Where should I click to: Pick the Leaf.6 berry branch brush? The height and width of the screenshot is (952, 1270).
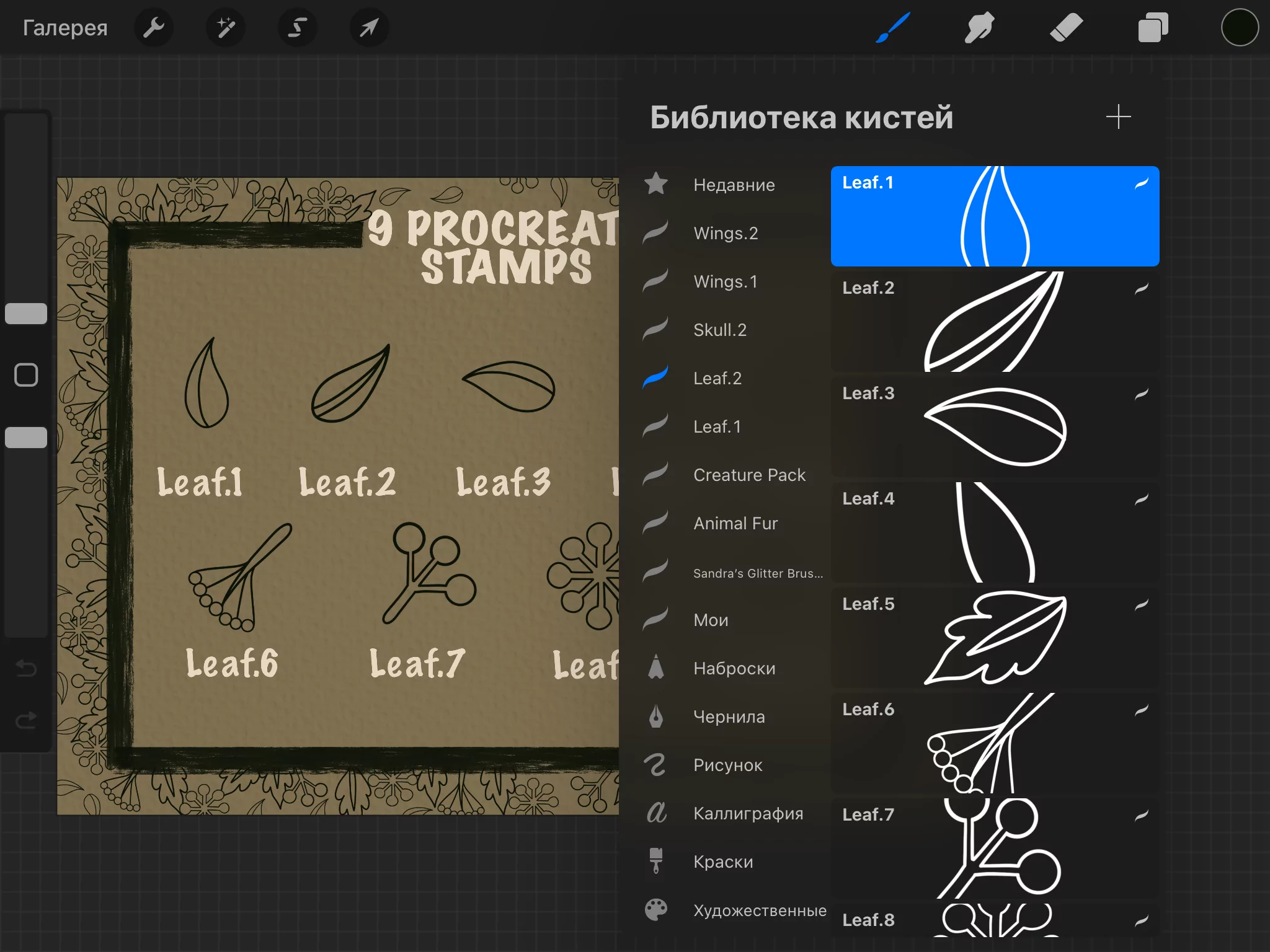click(995, 743)
